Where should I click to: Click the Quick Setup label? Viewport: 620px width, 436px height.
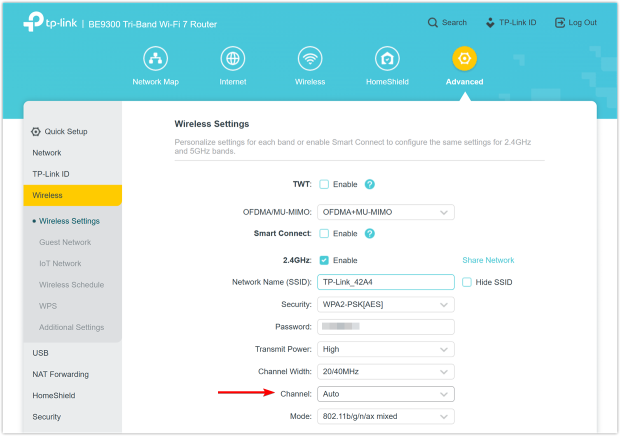66,132
